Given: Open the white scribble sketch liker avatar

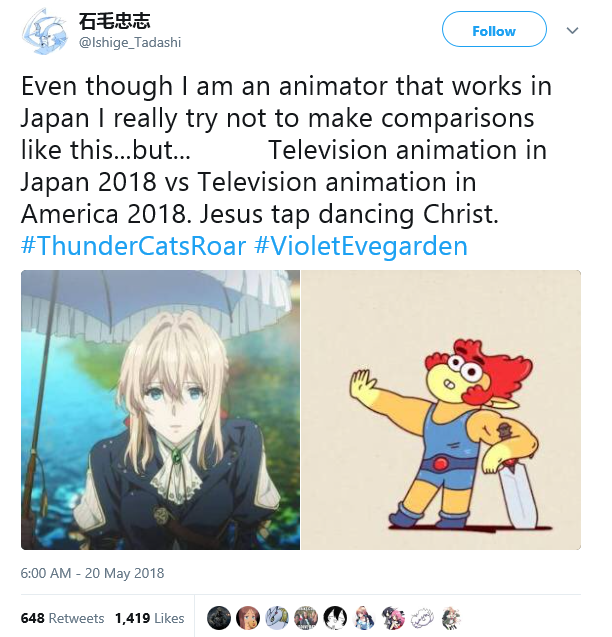Looking at the screenshot, I should pyautogui.click(x=423, y=618).
